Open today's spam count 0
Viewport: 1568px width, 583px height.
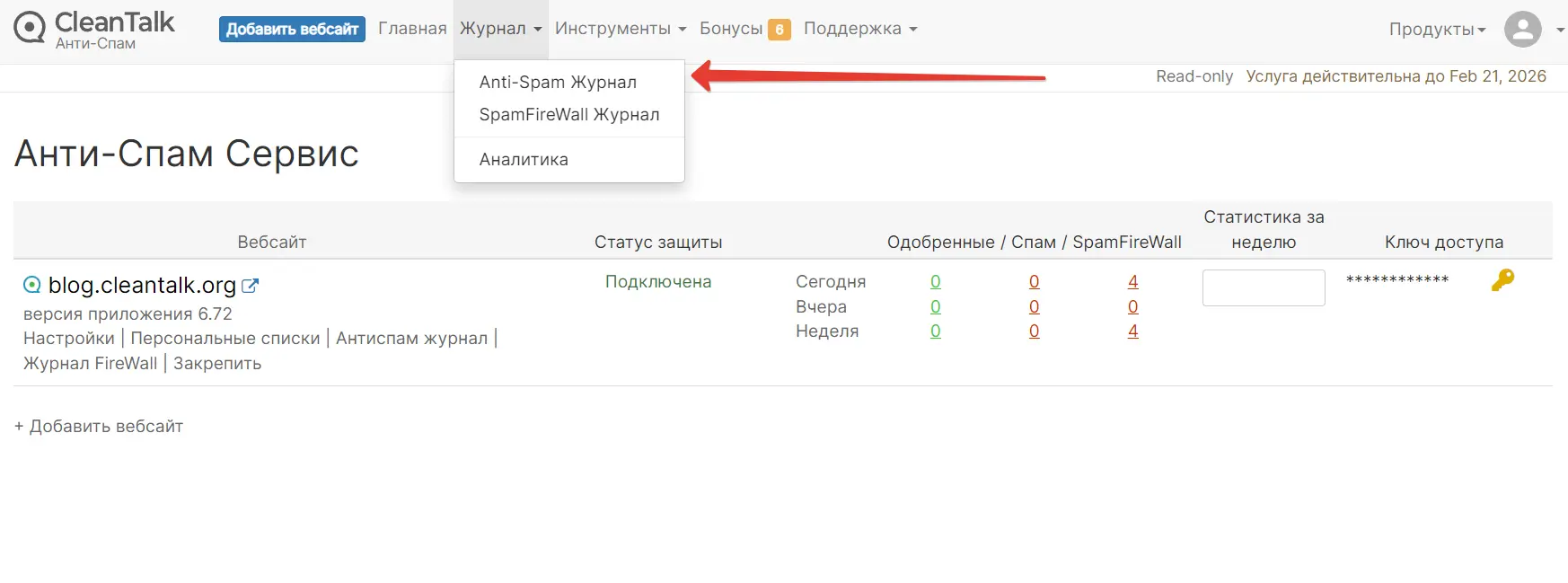pos(1035,281)
